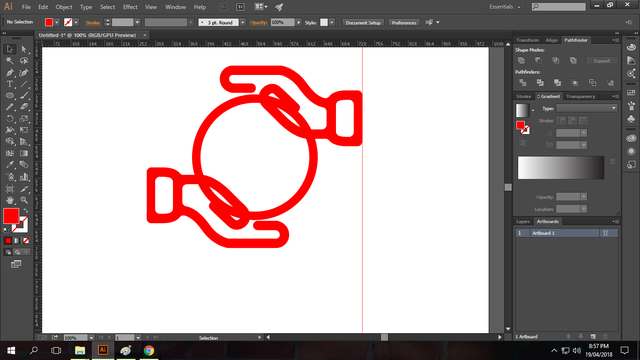Toggle the Change Screen Mode button
The height and width of the screenshot is (360, 640).
[x=16, y=264]
